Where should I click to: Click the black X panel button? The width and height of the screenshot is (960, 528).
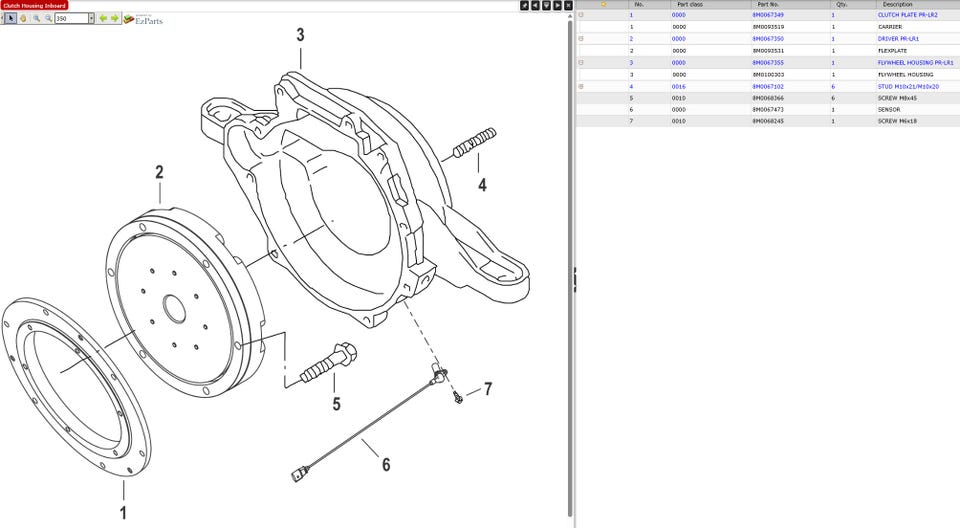pyautogui.click(x=568, y=5)
